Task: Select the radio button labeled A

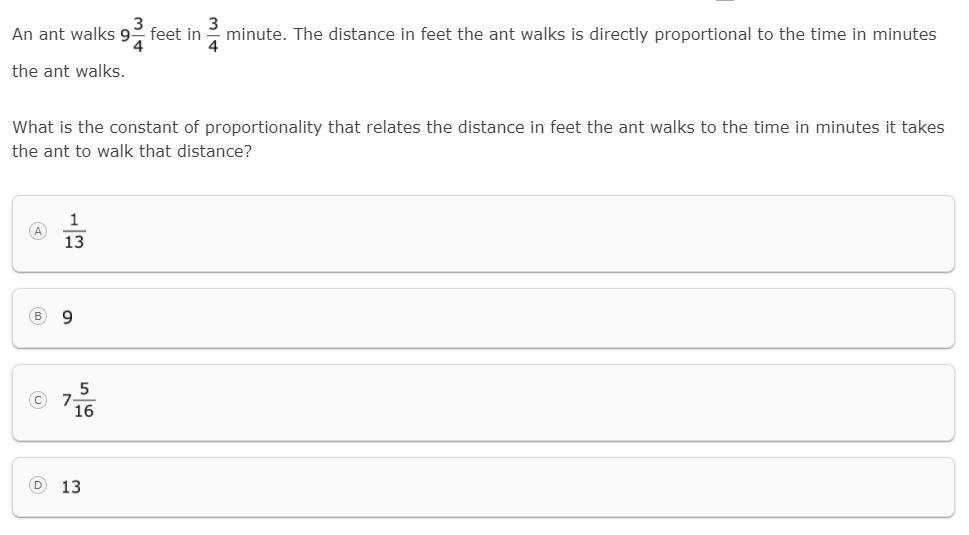Action: (38, 231)
